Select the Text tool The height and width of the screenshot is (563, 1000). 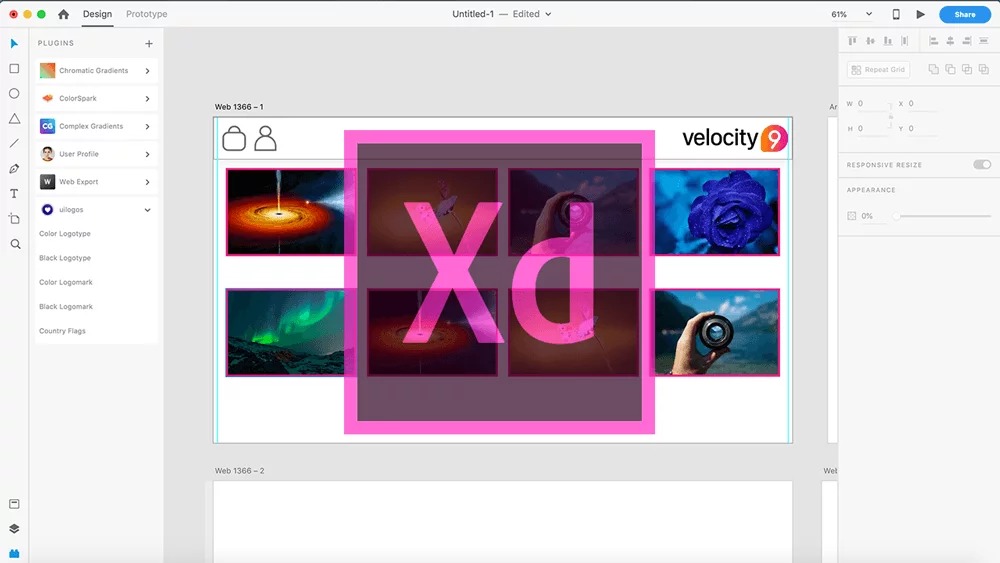(14, 193)
